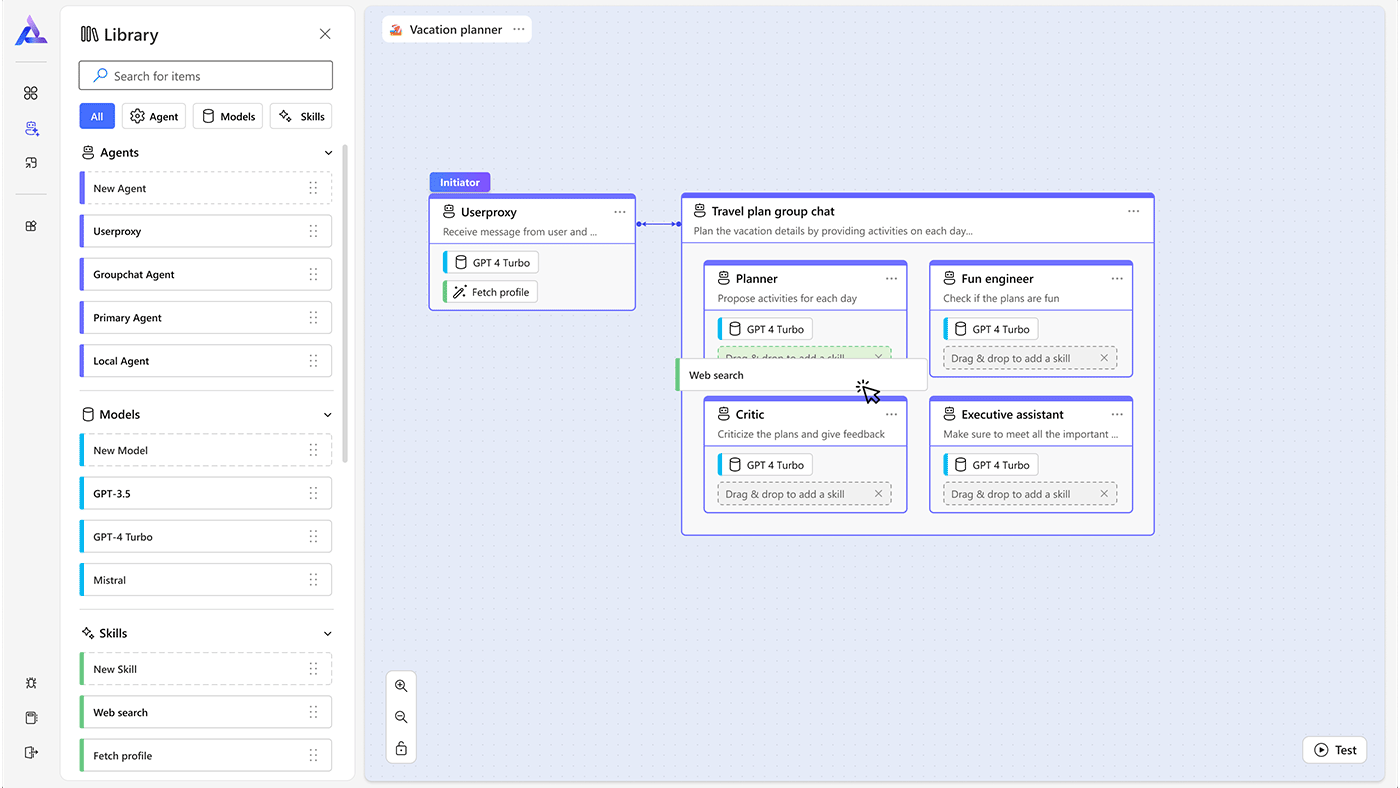The width and height of the screenshot is (1400, 788).
Task: Click the workflows icon below the agents icon
Action: click(31, 162)
